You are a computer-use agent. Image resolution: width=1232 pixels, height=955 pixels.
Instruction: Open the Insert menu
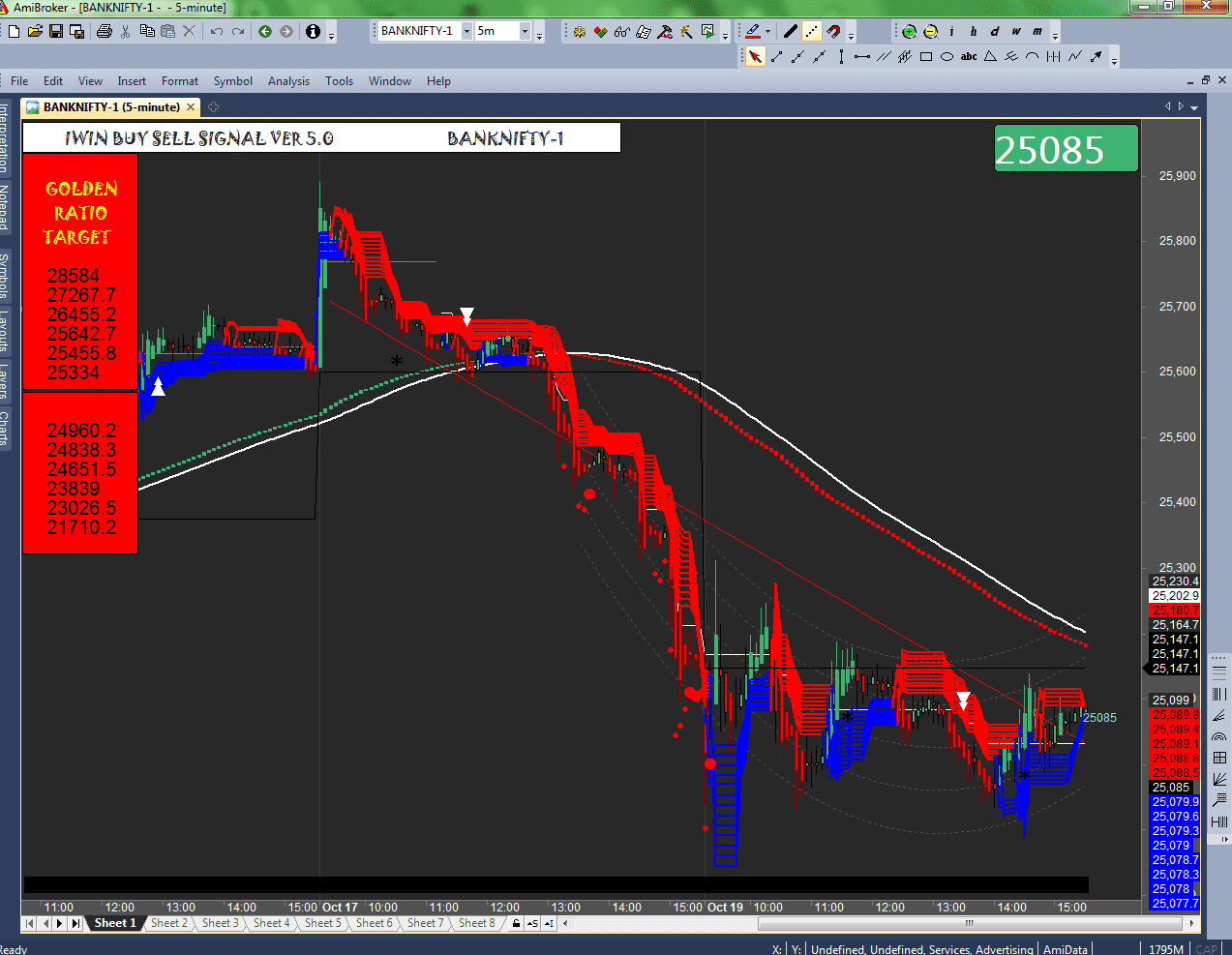click(132, 81)
